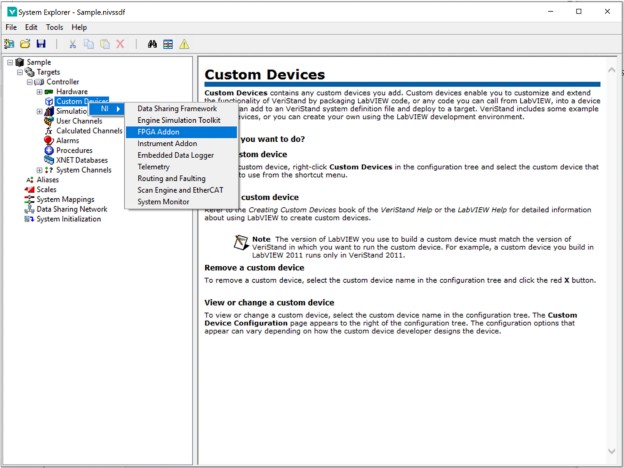Viewport: 624px width, 468px height.
Task: Open the Tools menu
Action: click(x=55, y=27)
